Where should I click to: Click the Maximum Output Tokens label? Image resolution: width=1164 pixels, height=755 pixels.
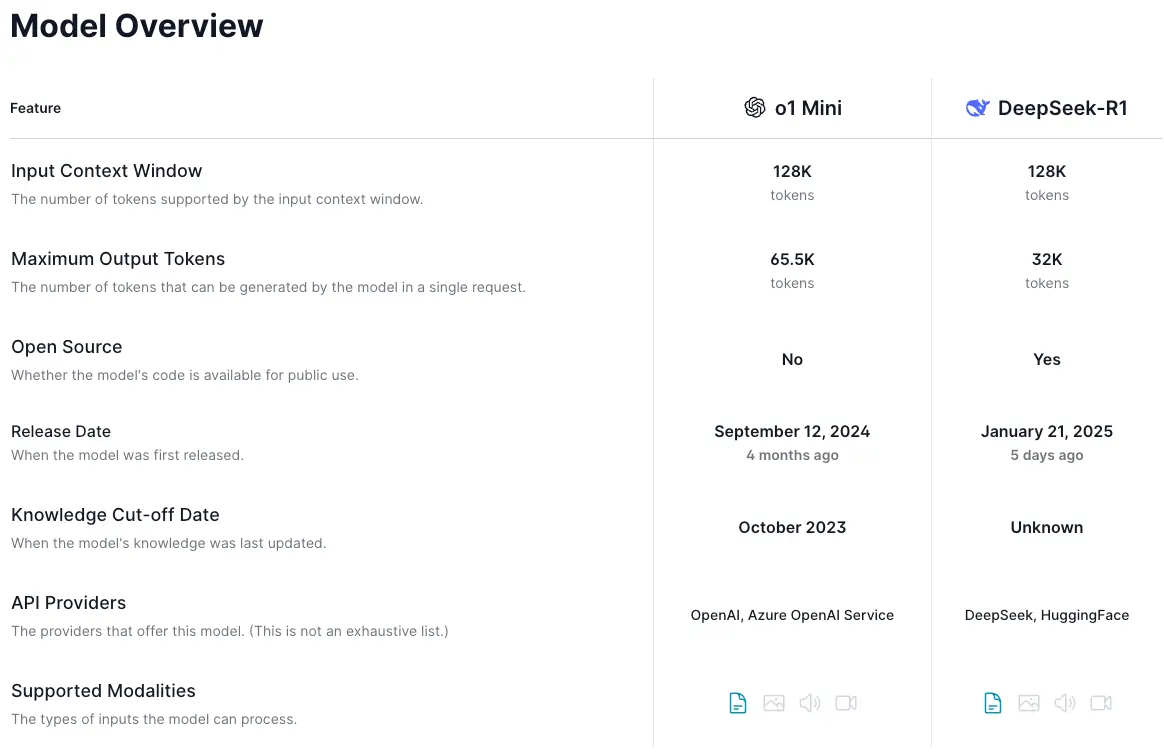click(118, 259)
